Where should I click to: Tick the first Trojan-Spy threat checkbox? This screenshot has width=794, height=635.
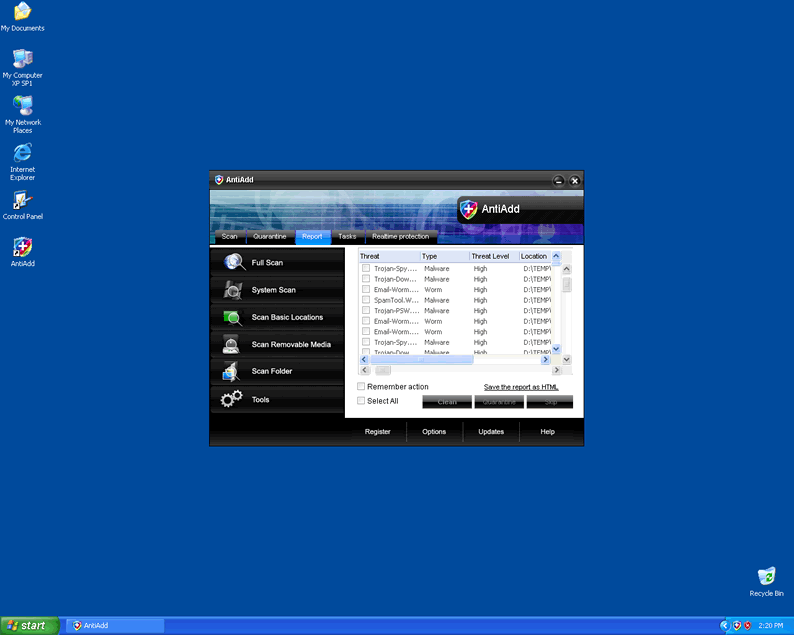(366, 269)
